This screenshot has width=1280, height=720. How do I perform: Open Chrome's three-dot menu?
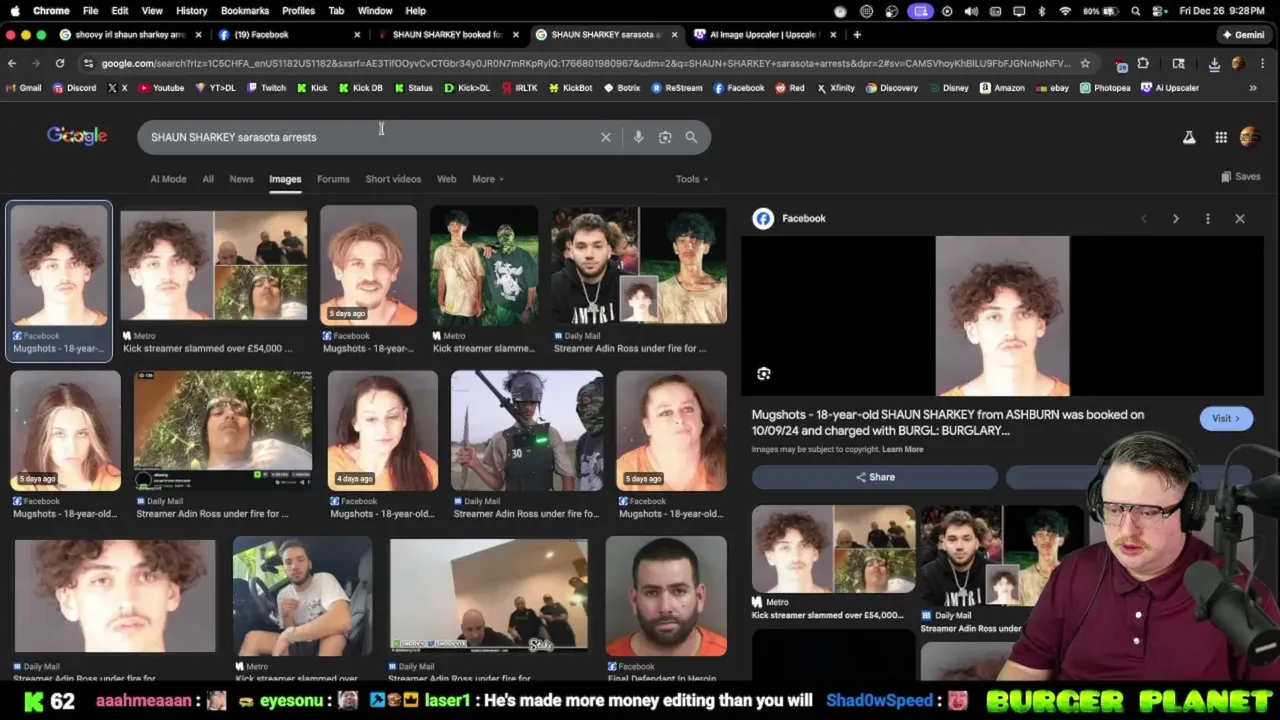click(1262, 63)
